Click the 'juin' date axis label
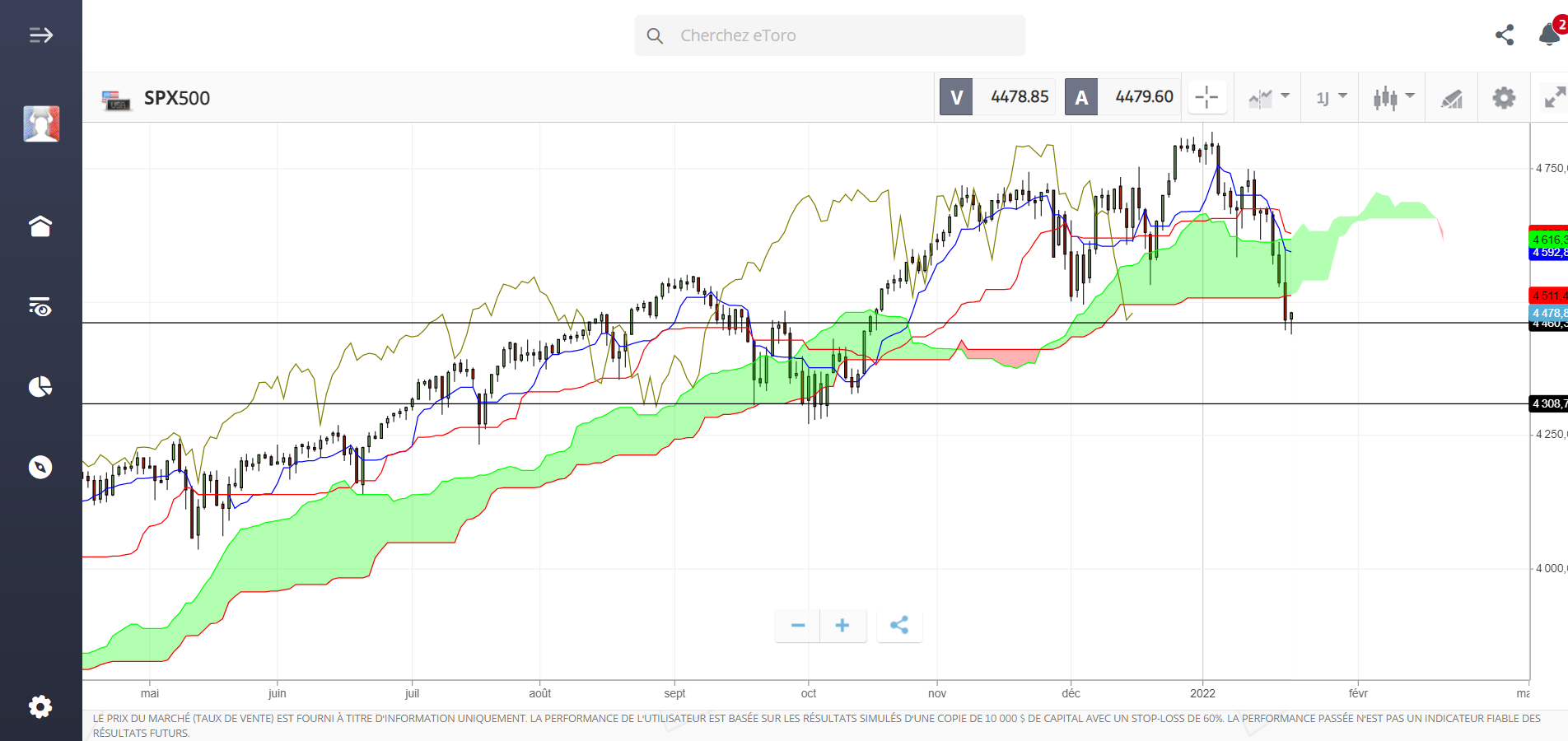This screenshot has width=1568, height=741. coord(278,693)
